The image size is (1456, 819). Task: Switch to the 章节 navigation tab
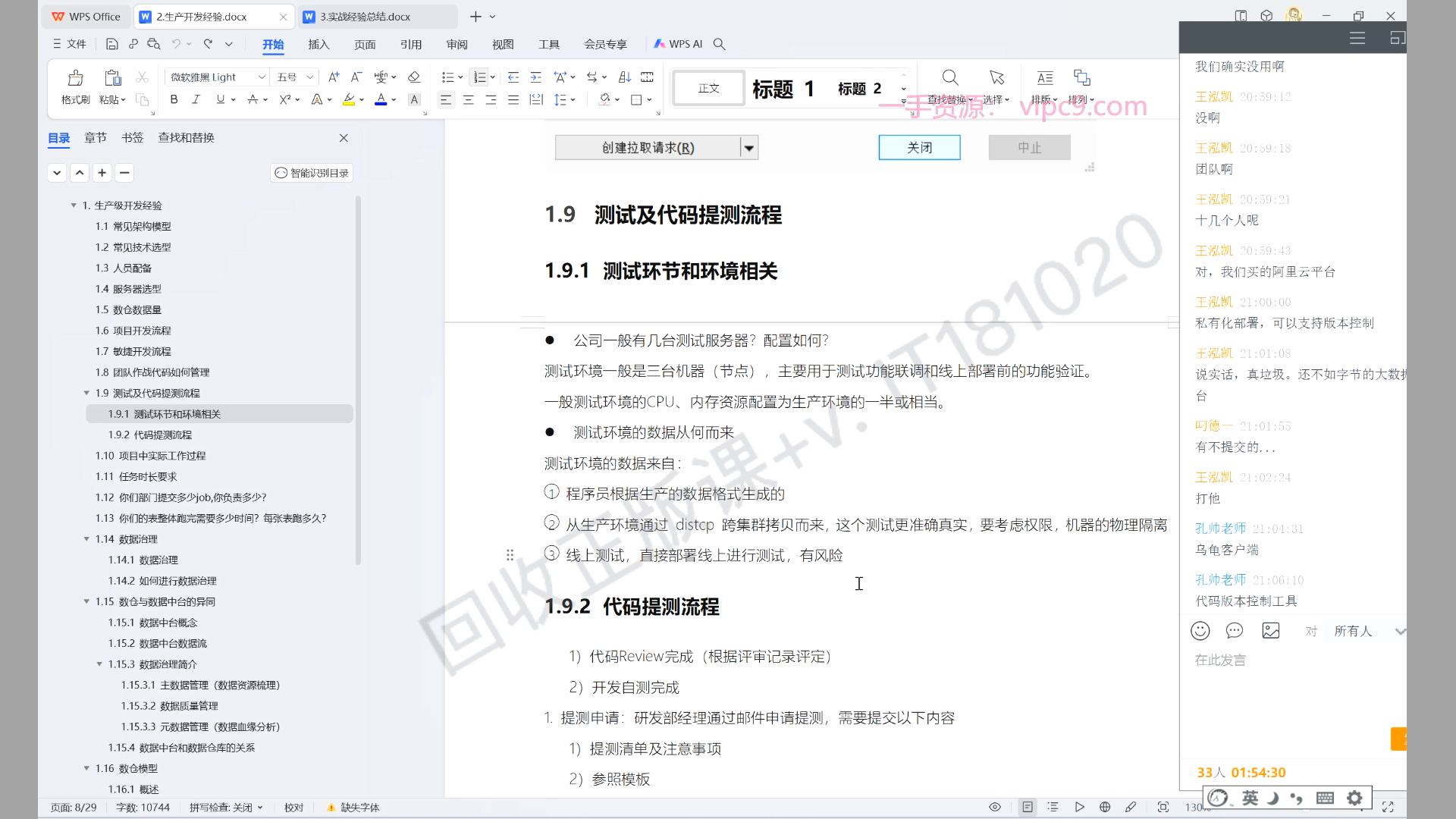96,137
